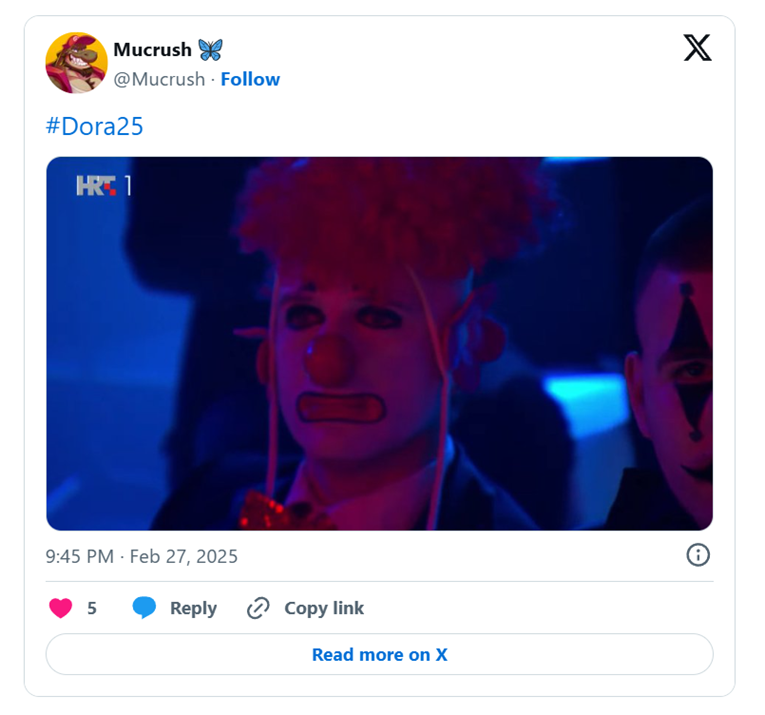
Task: Like the post with the heart icon
Action: (x=61, y=608)
